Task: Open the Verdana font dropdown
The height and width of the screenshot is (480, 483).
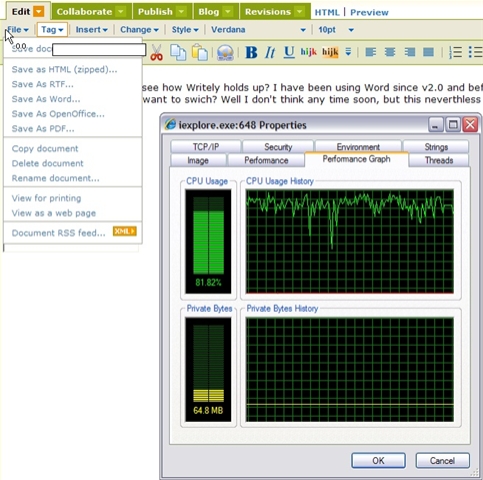Action: (258, 30)
